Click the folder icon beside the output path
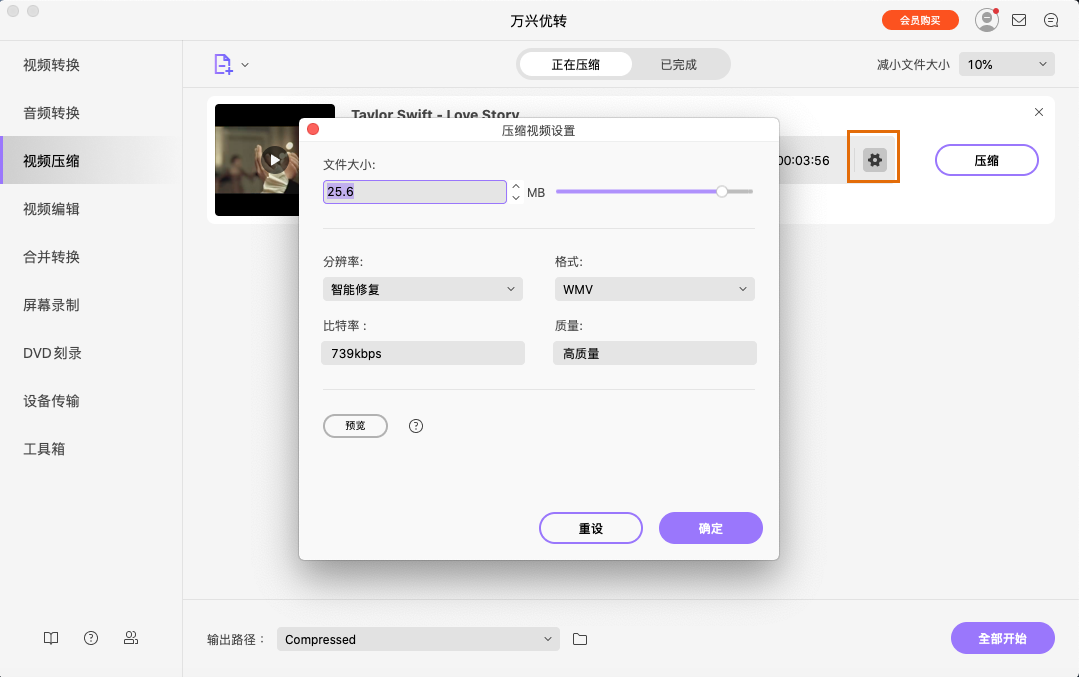Image resolution: width=1079 pixels, height=677 pixels. (x=580, y=638)
